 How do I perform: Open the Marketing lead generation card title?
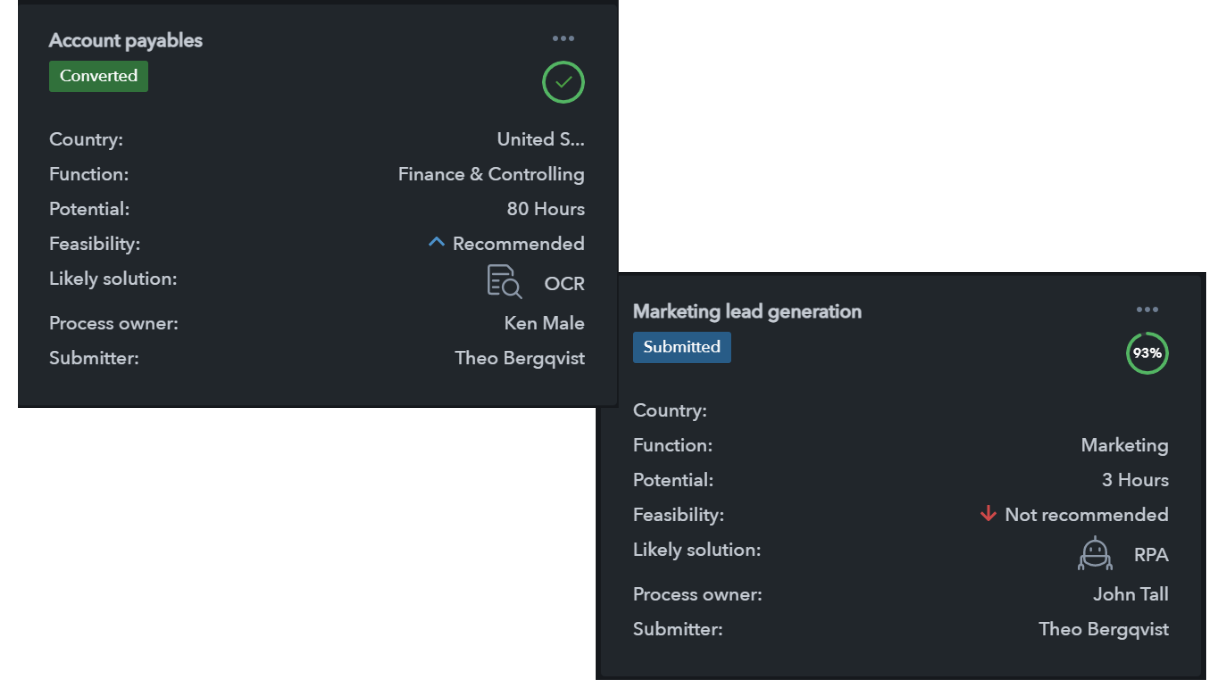tap(747, 312)
